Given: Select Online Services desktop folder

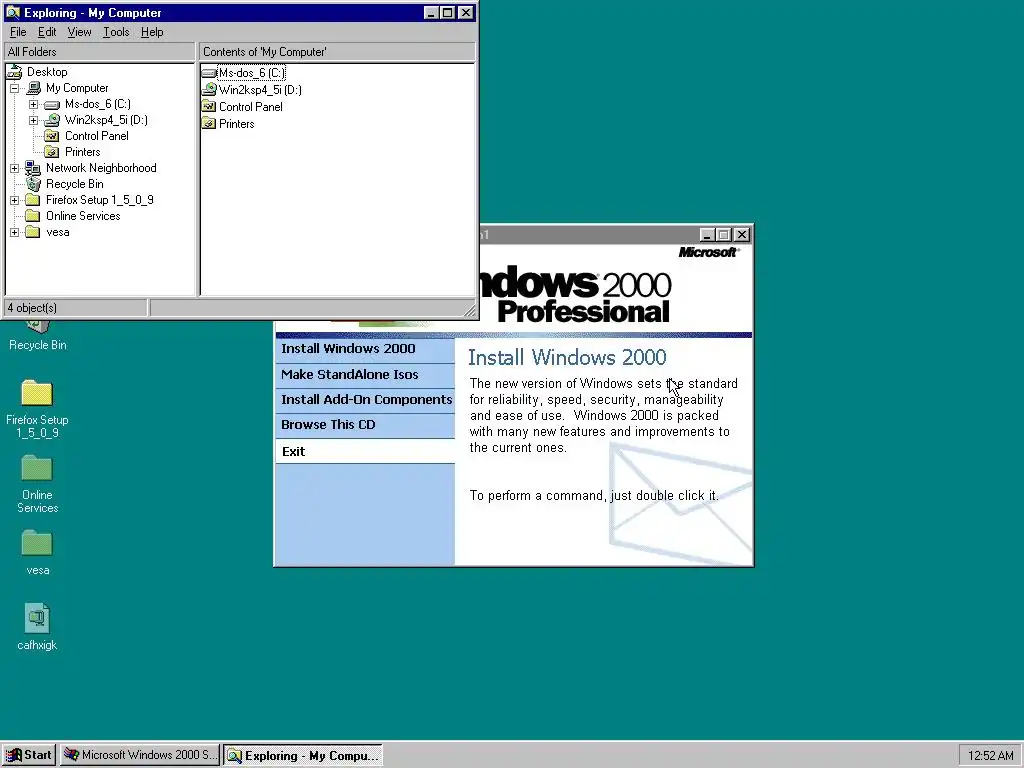Looking at the screenshot, I should pyautogui.click(x=37, y=468).
